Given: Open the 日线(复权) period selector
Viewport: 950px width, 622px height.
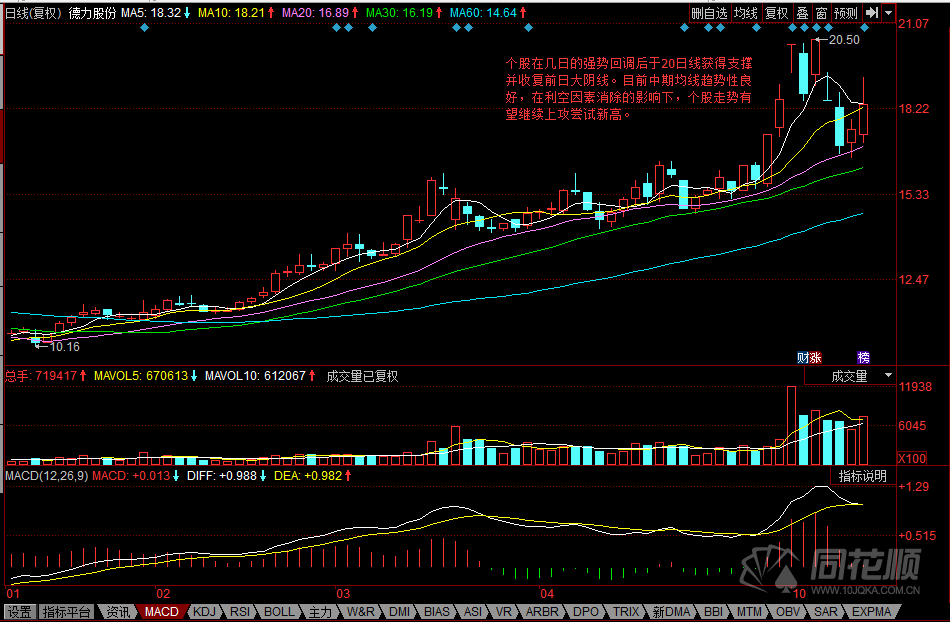Looking at the screenshot, I should [x=33, y=13].
